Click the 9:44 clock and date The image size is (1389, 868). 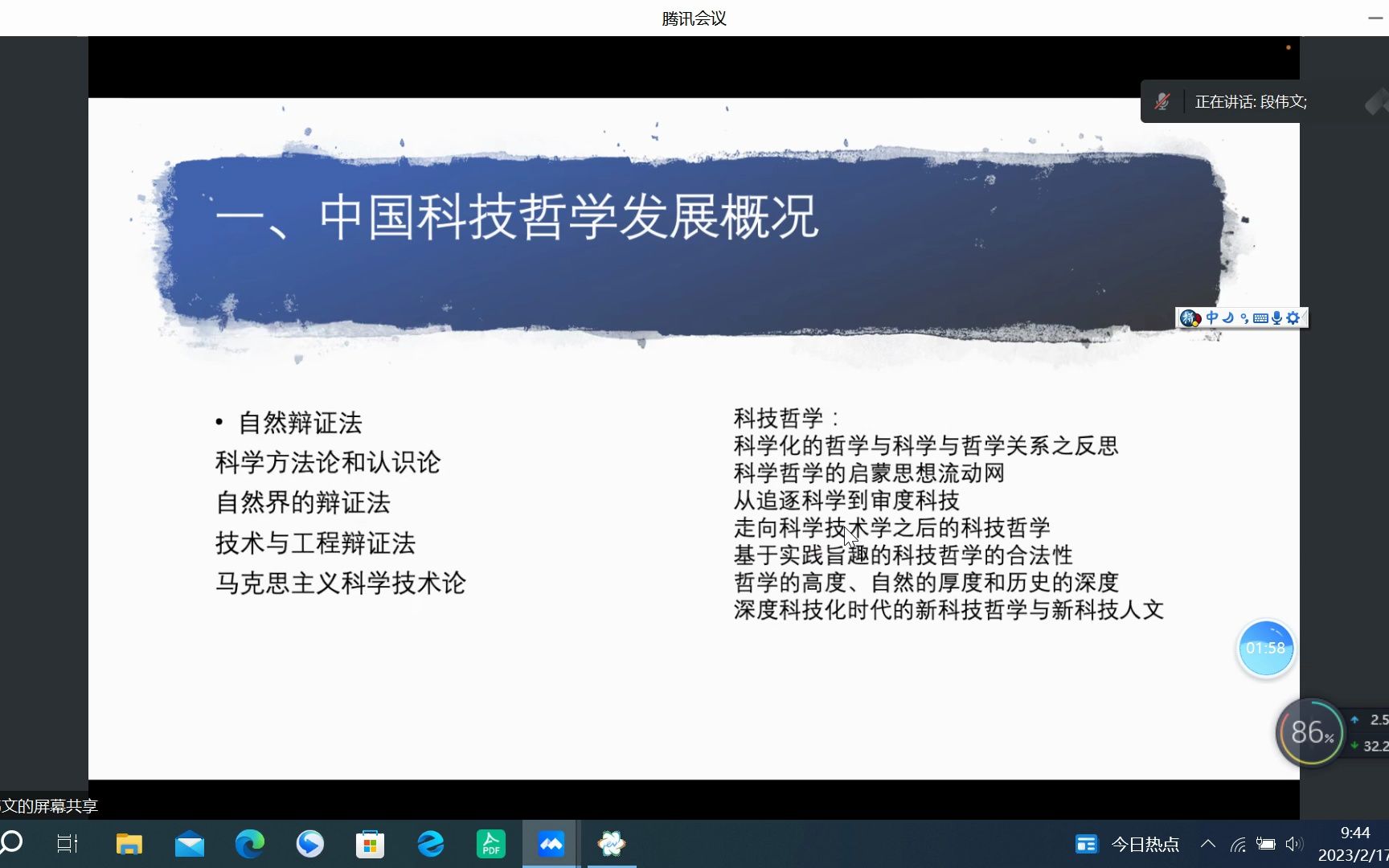click(1354, 844)
